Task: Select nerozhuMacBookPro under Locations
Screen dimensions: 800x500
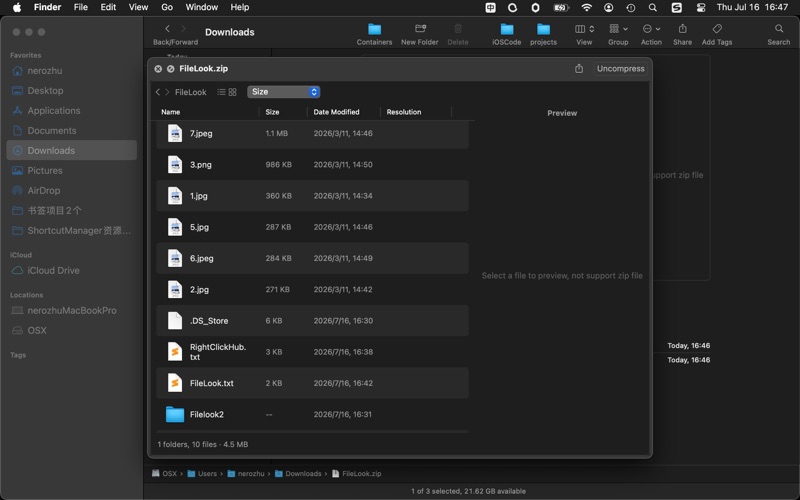Action: [71, 310]
